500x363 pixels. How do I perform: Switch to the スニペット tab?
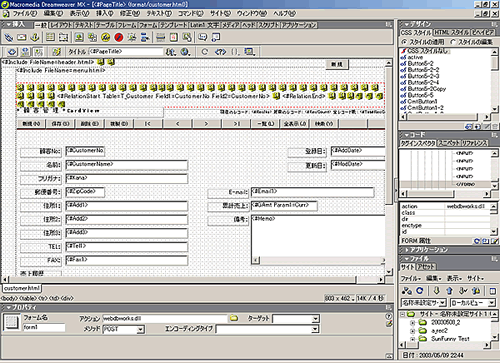[x=448, y=143]
